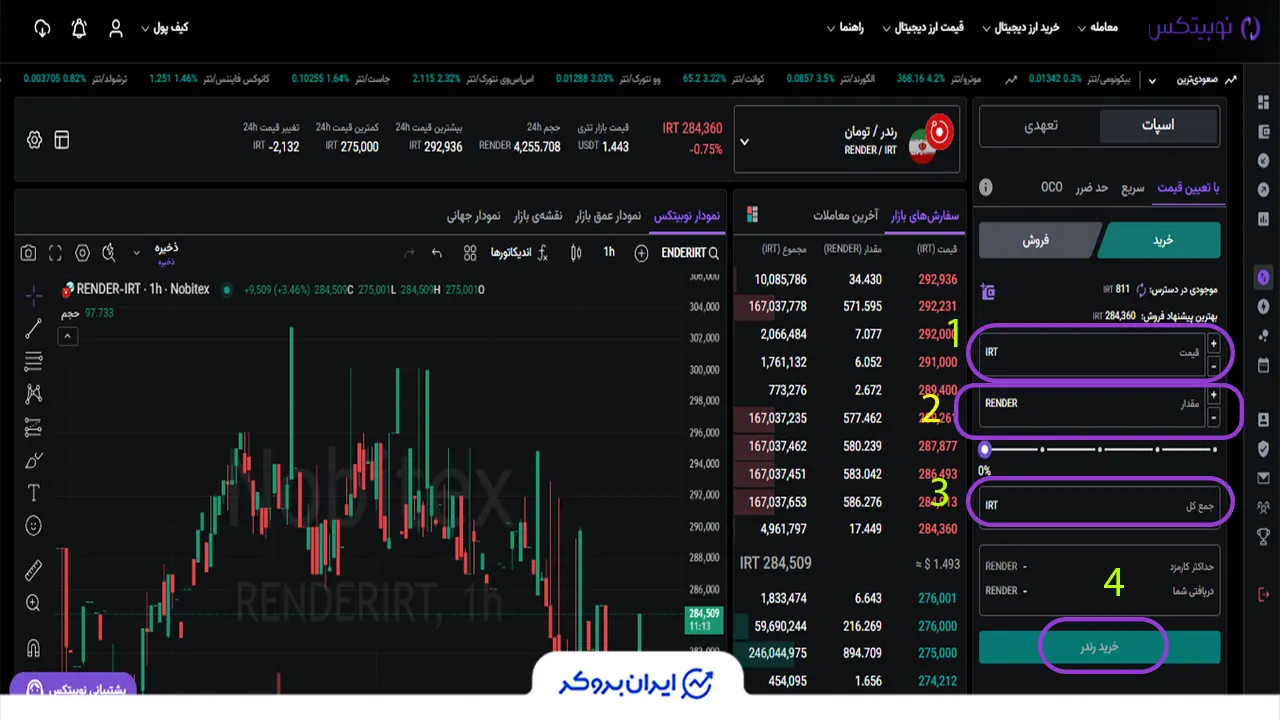Open the راهنما help menu
The width and height of the screenshot is (1280, 720).
click(x=845, y=27)
